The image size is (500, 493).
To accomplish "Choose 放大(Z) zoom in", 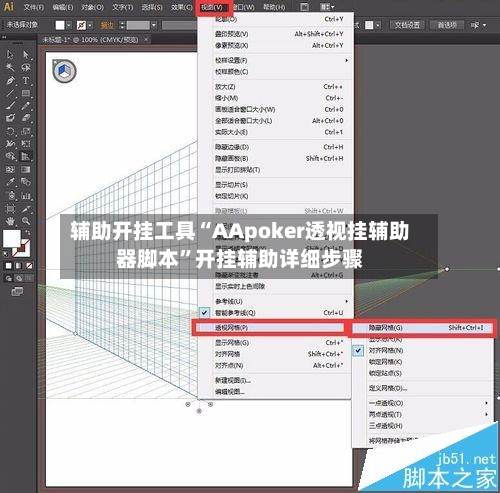I will point(275,87).
